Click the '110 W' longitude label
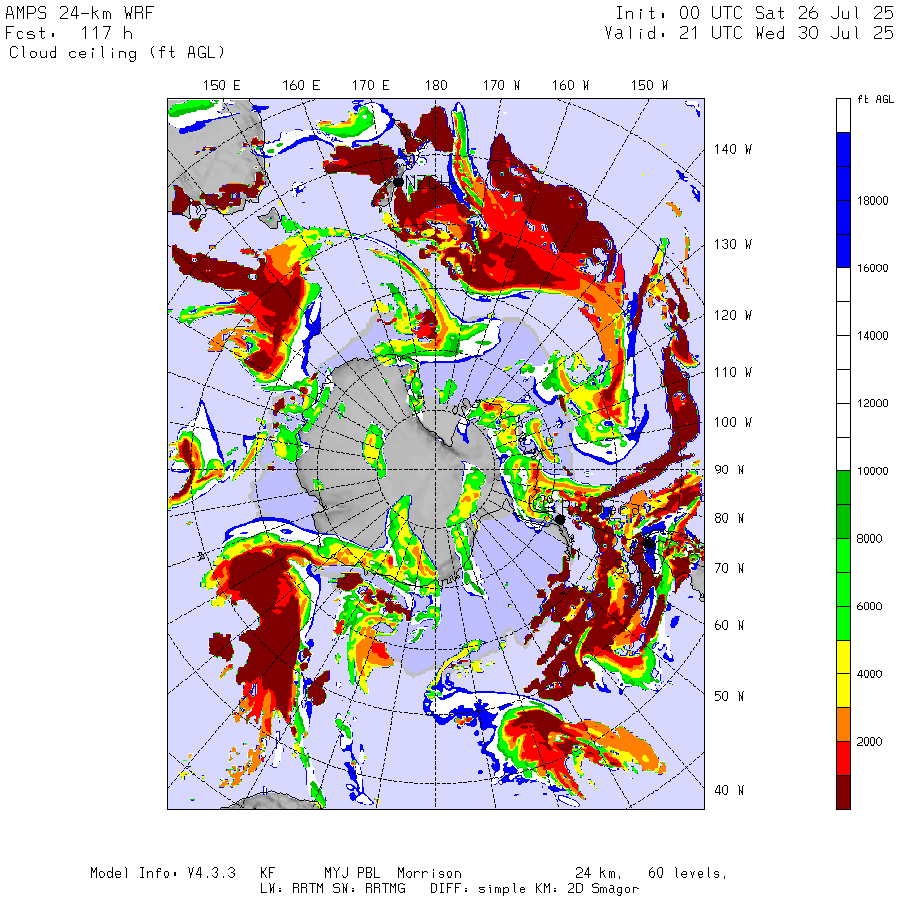 [733, 373]
